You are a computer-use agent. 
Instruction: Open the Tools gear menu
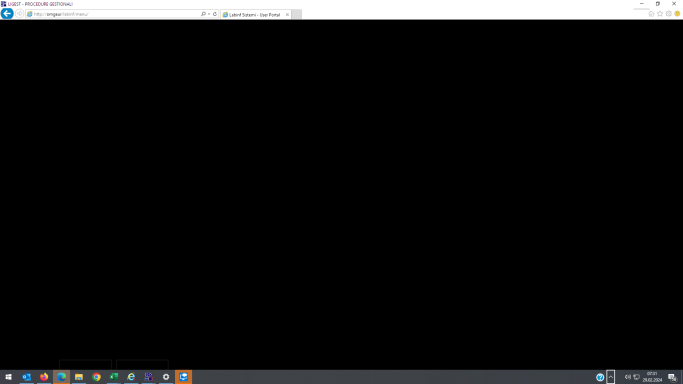pyautogui.click(x=669, y=14)
